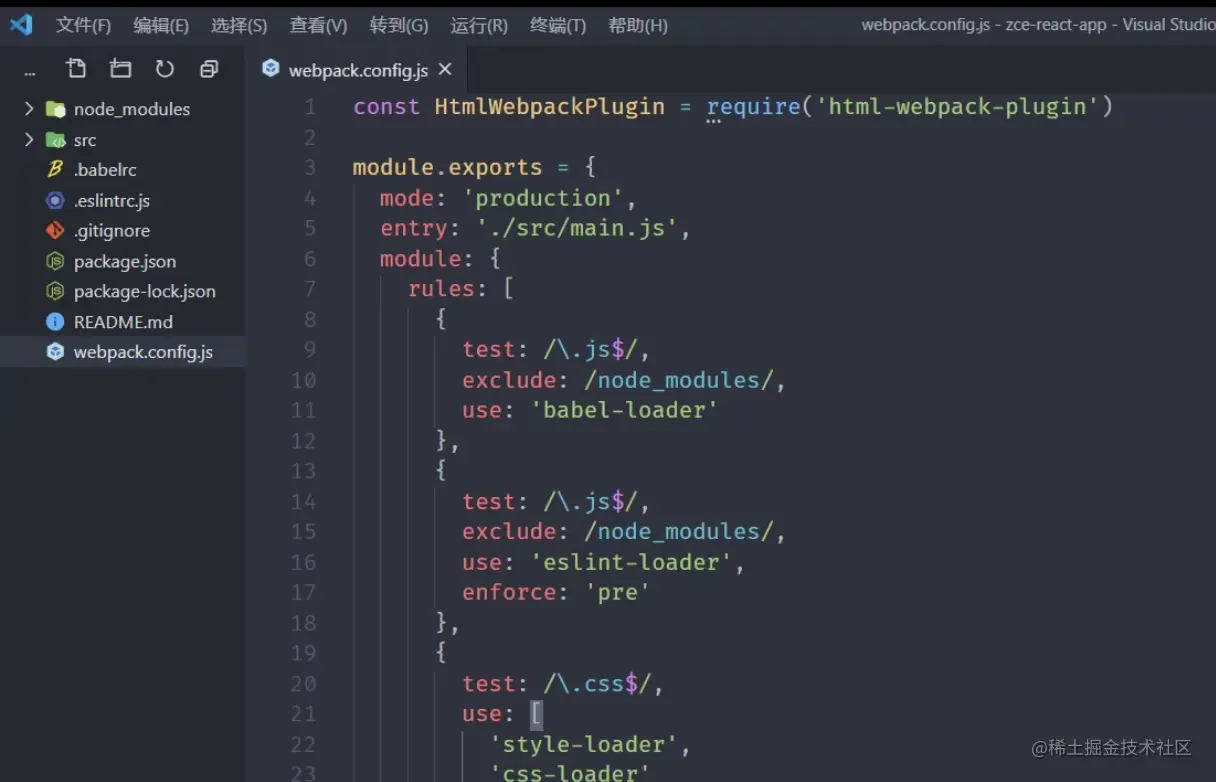Screen dimensions: 1216x782
Task: Click the 'enforce' key on line 17
Action: pos(509,592)
